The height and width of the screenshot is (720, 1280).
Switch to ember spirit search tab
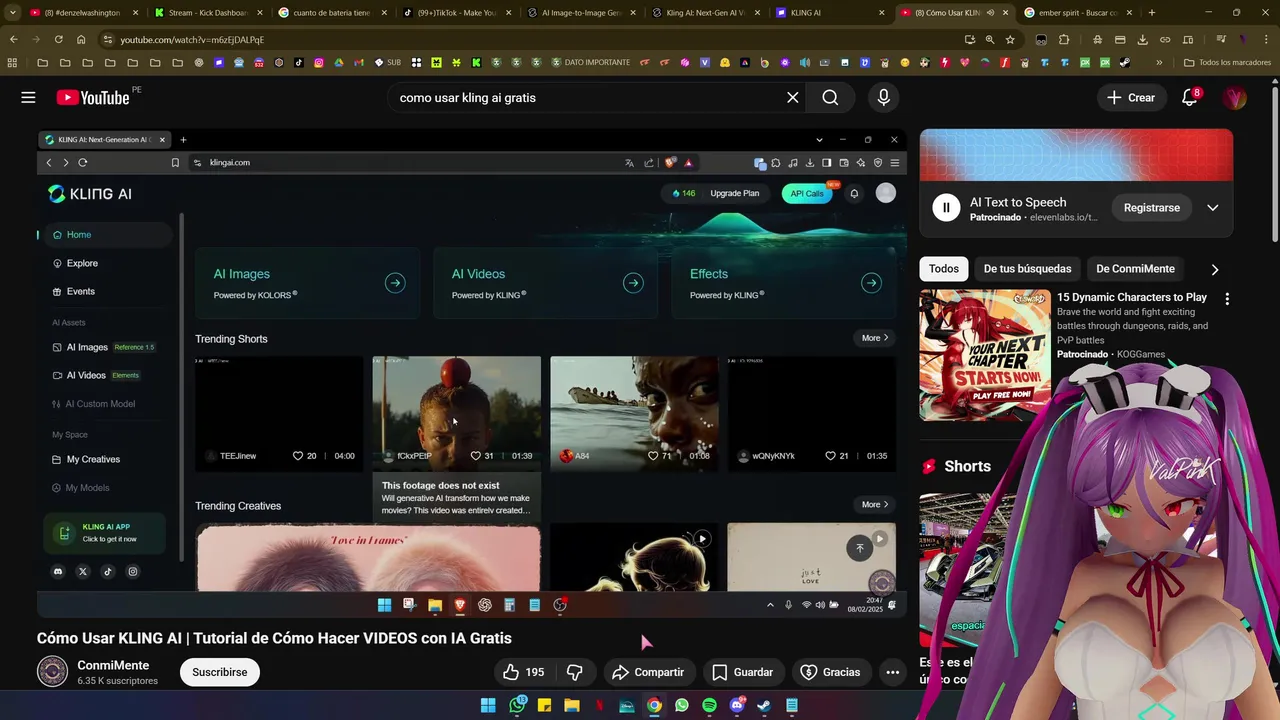coord(1077,13)
